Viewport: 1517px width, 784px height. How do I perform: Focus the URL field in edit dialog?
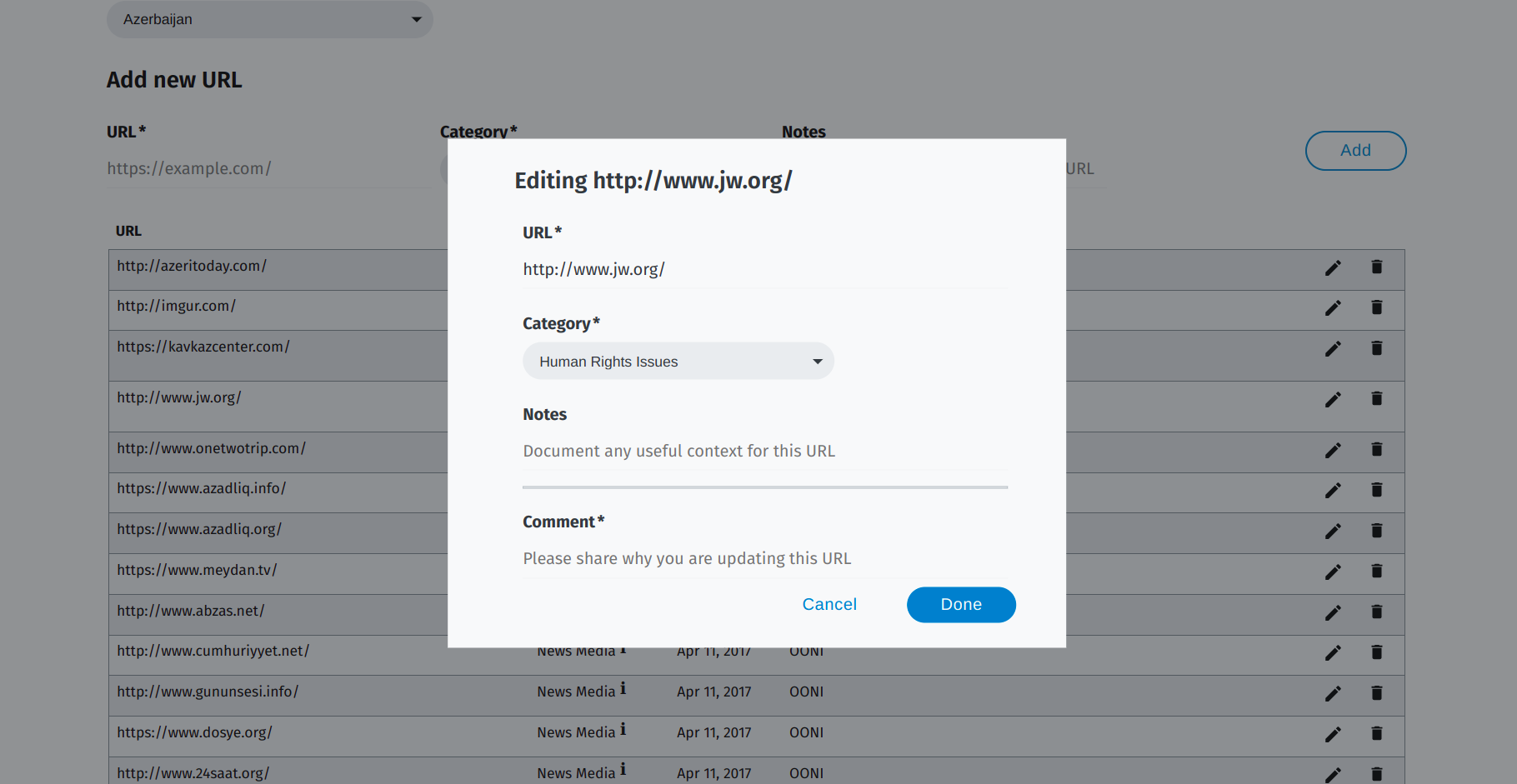click(764, 270)
